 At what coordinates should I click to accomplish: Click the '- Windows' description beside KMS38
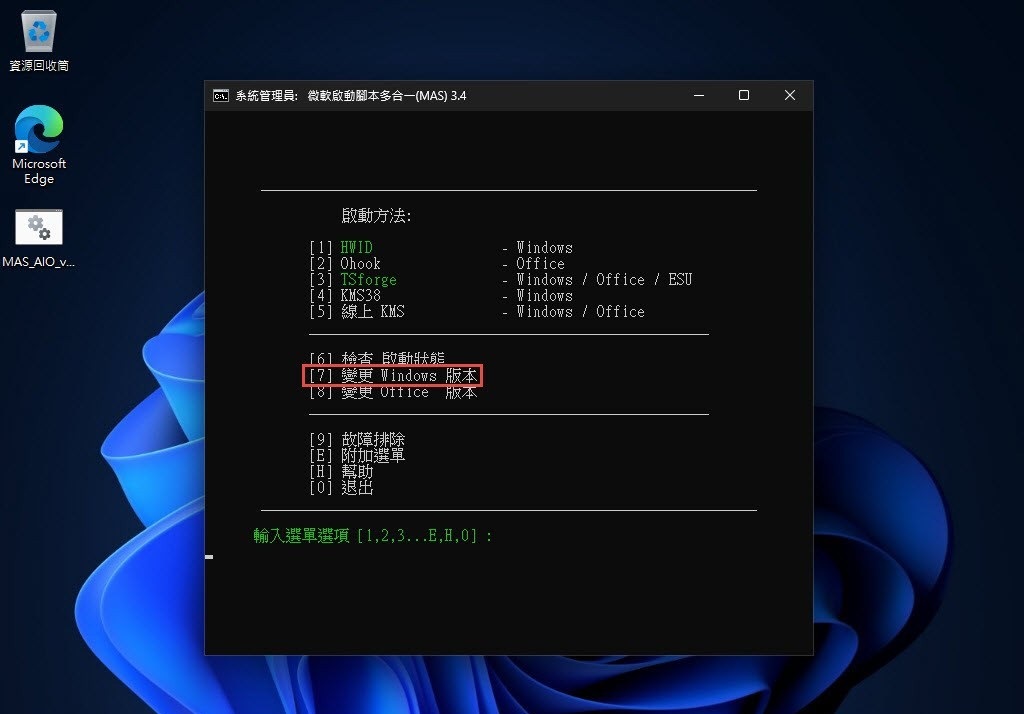pos(537,296)
